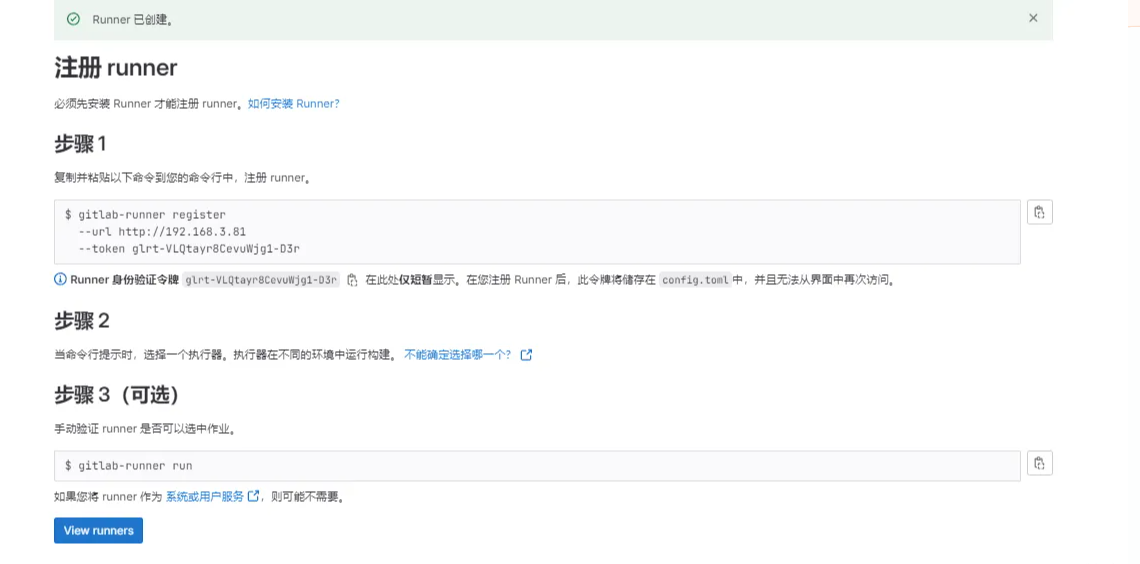
Task: Click the green success check icon
Action: [73, 20]
